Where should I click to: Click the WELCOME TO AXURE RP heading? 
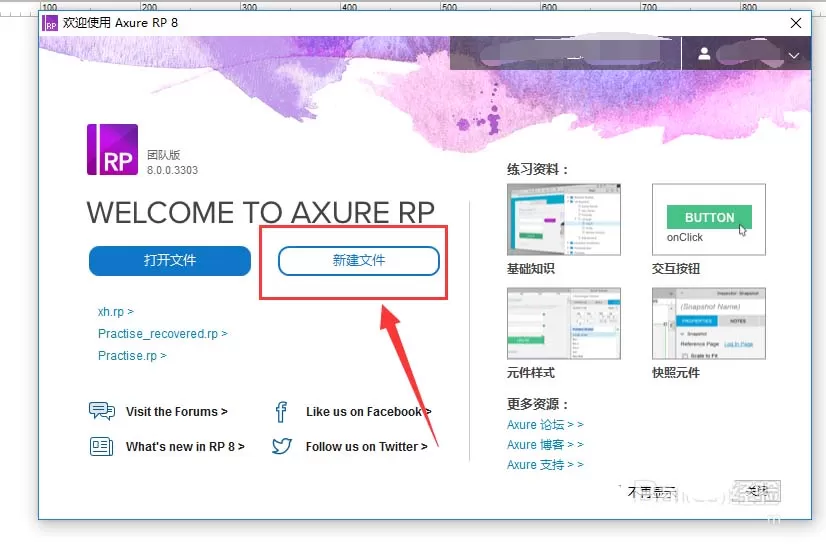(261, 212)
